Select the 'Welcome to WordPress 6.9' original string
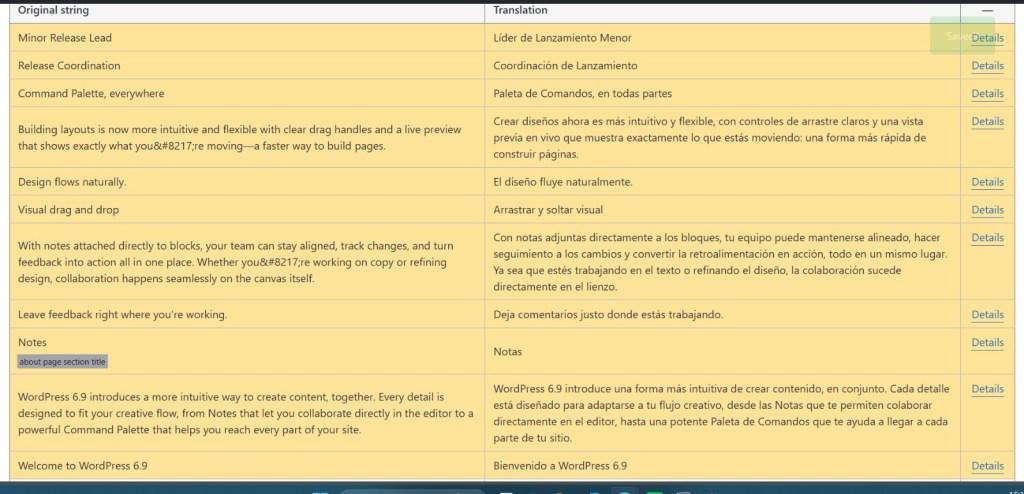This screenshot has height=494, width=1024. pos(82,467)
